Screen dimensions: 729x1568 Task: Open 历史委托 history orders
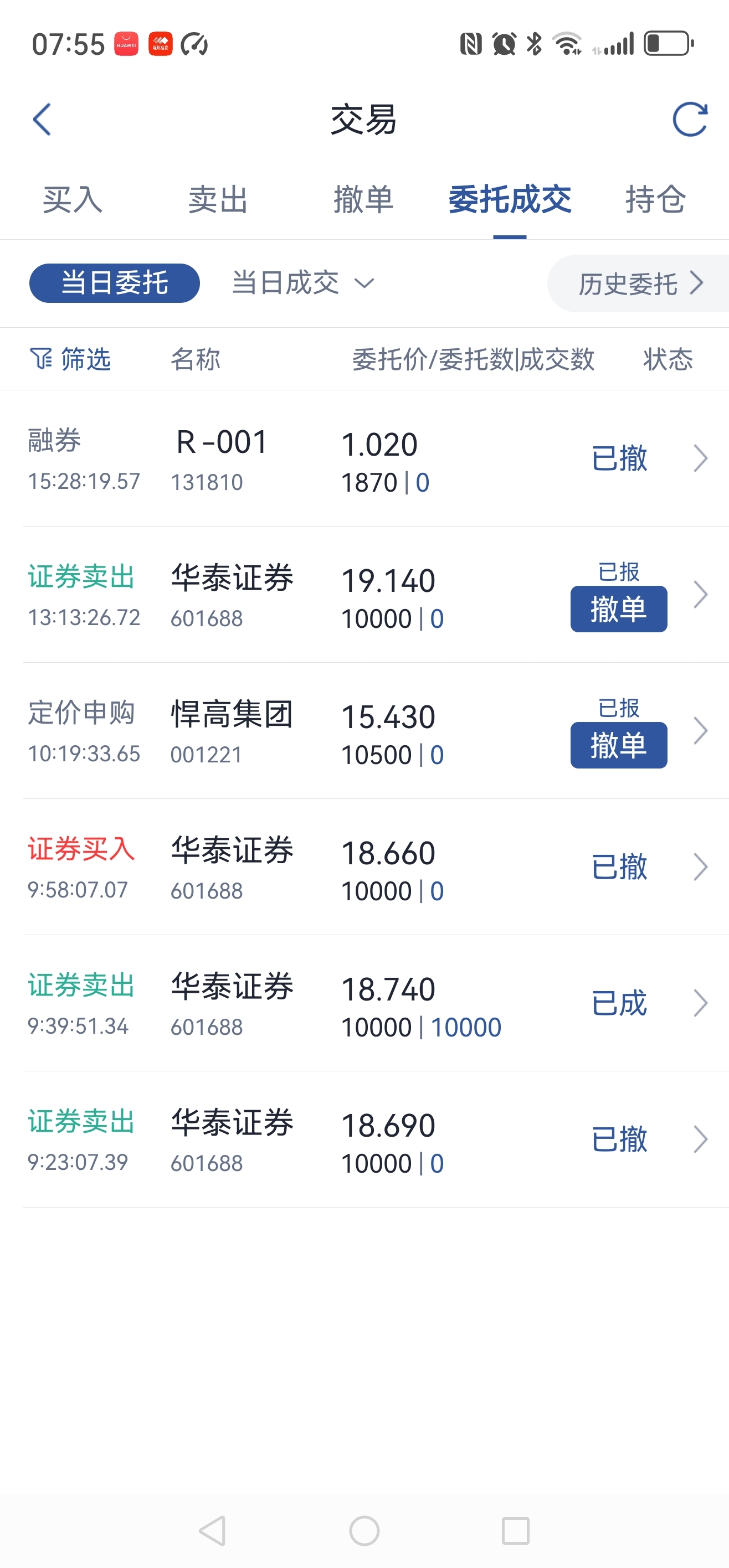click(638, 283)
